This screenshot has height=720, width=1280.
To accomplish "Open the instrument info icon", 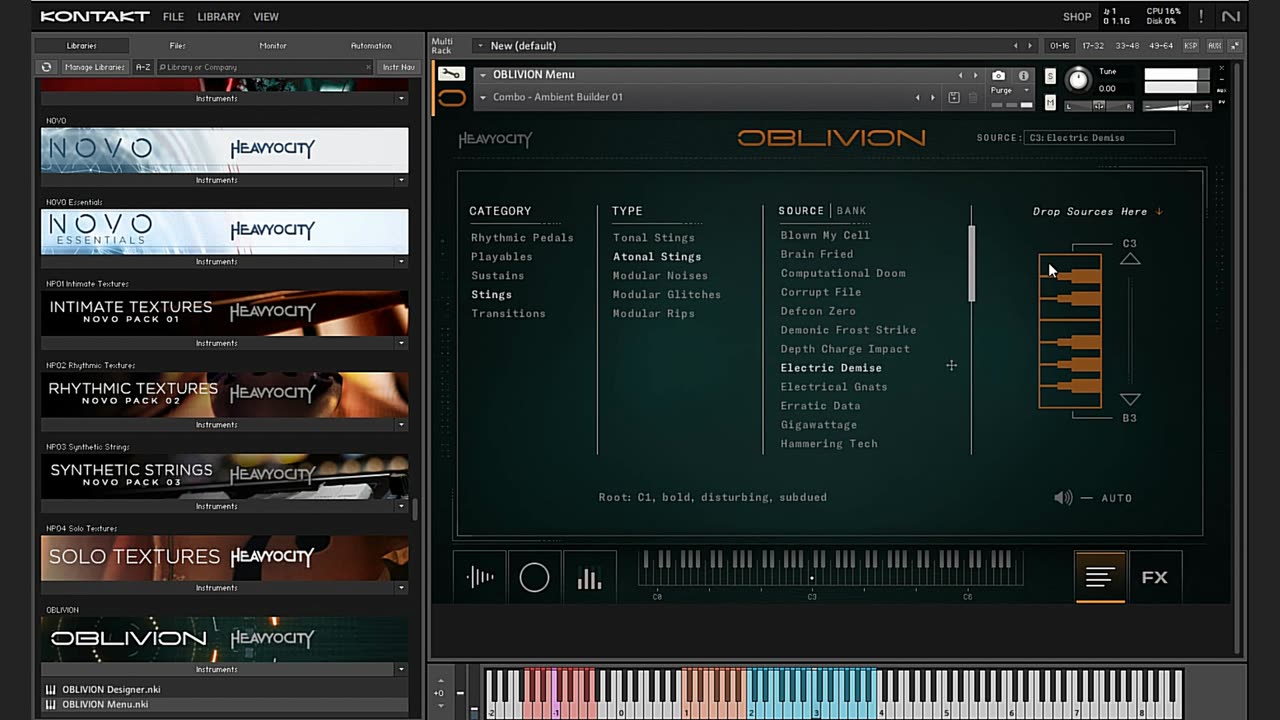I will [x=1023, y=75].
